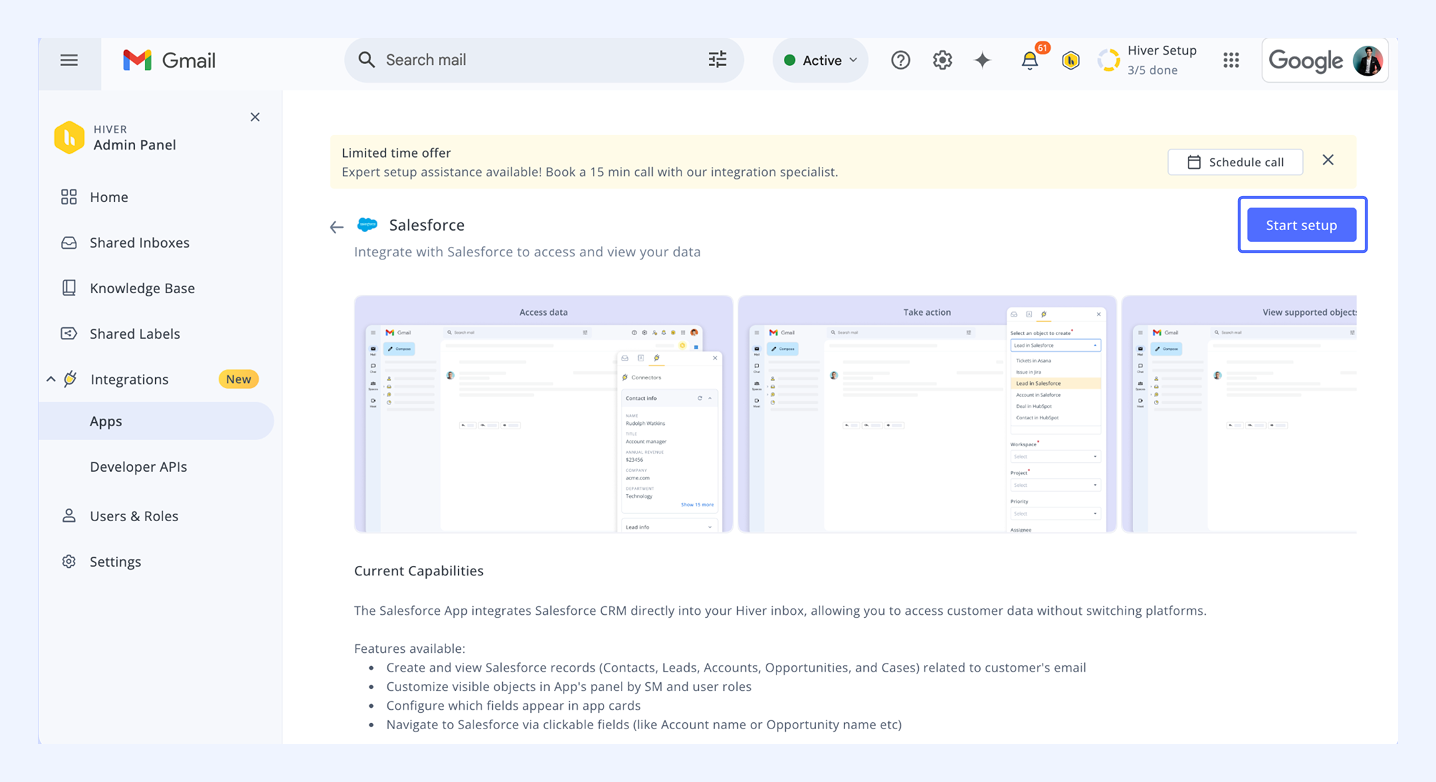1436x782 pixels.
Task: Click the Integrations menu item
Action: coord(129,379)
